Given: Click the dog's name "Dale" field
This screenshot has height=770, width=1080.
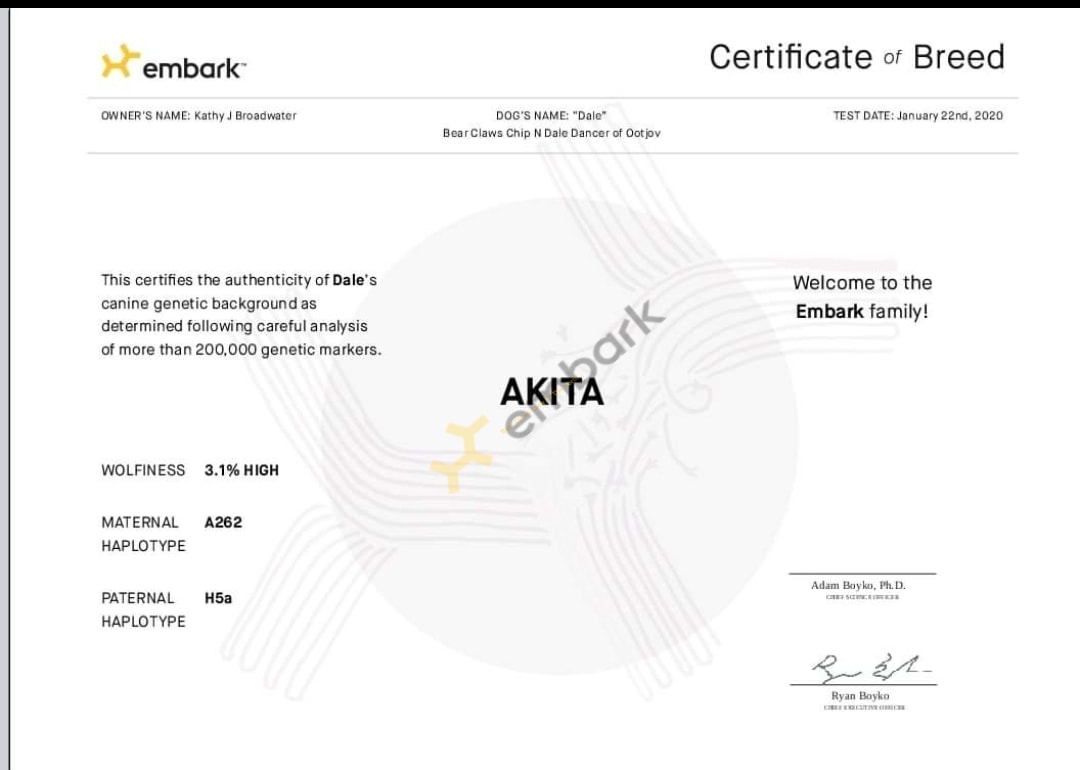Looking at the screenshot, I should [551, 116].
